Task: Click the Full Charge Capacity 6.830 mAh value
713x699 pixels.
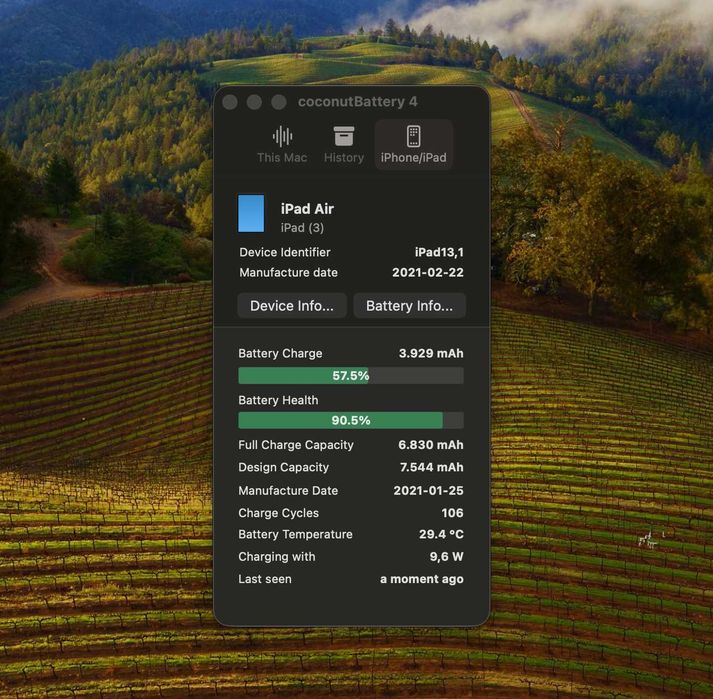Action: click(x=431, y=445)
